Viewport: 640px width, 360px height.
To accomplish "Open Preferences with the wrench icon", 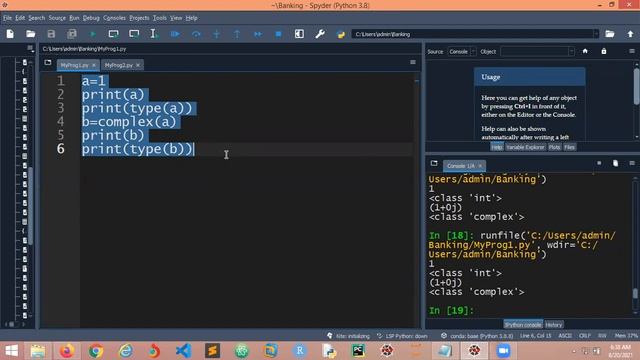I will point(320,34).
